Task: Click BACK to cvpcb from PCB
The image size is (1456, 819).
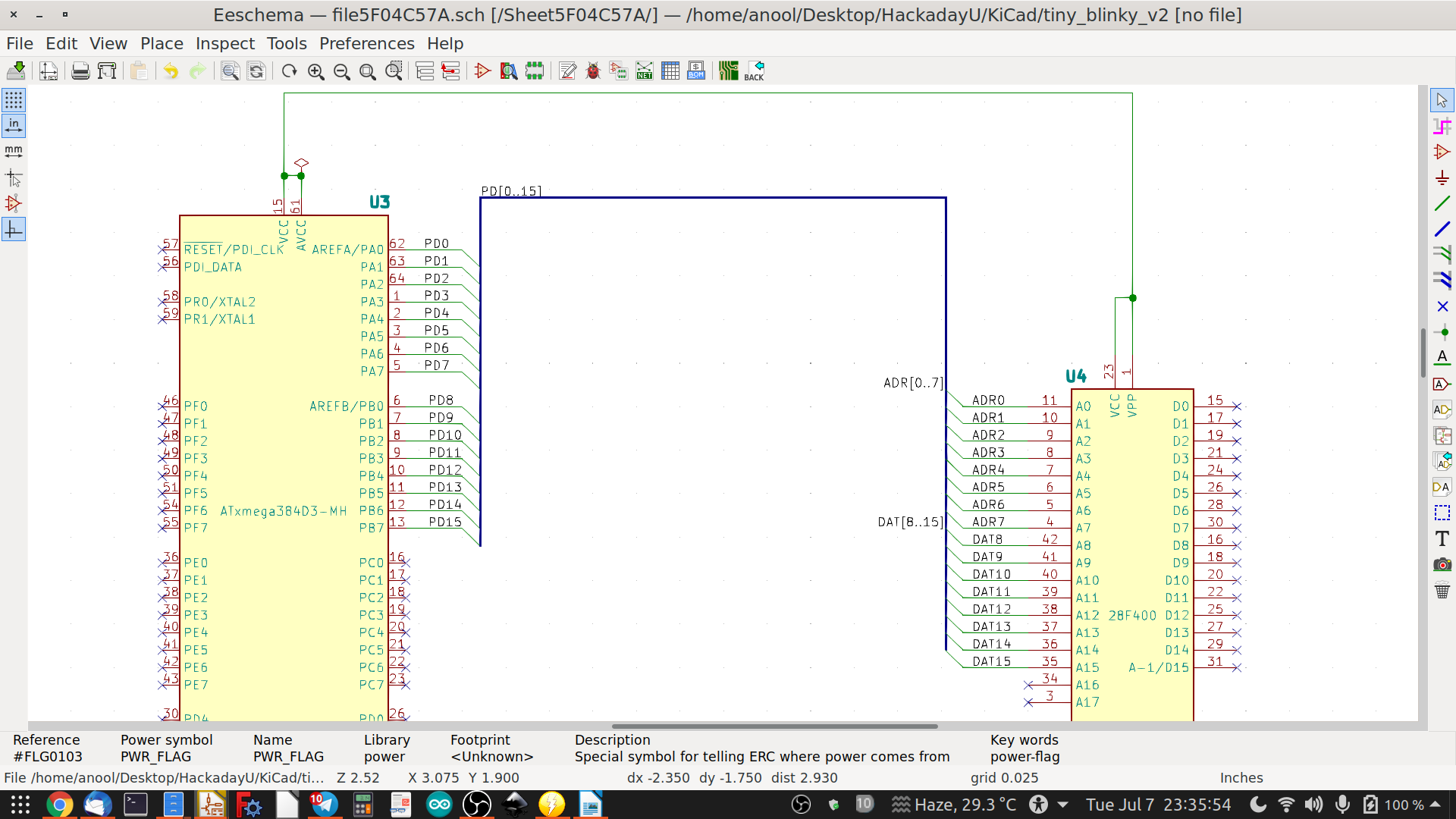Action: click(x=755, y=71)
